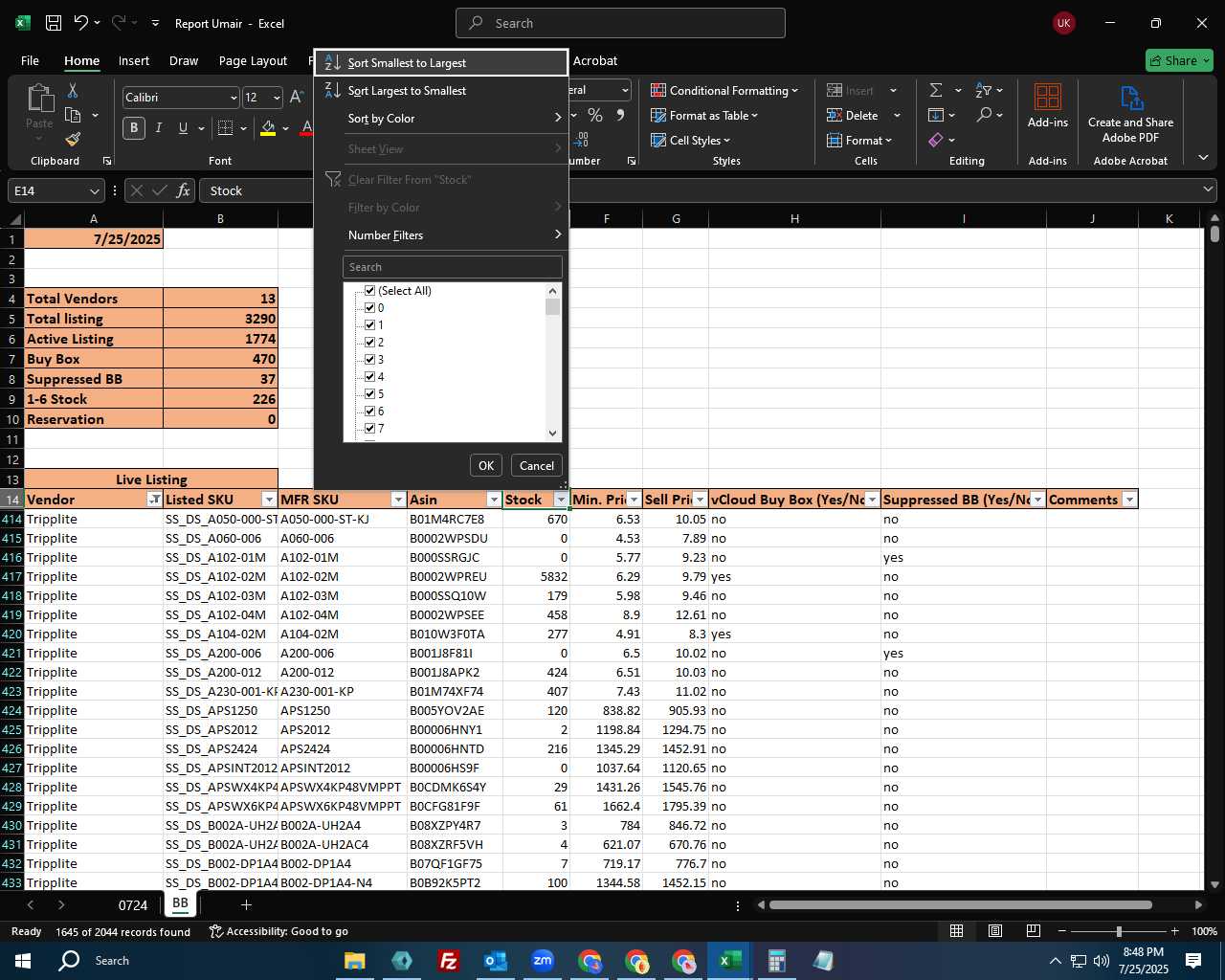Uncheck the 3 value in filter list
This screenshot has width=1225, height=980.
pos(370,360)
